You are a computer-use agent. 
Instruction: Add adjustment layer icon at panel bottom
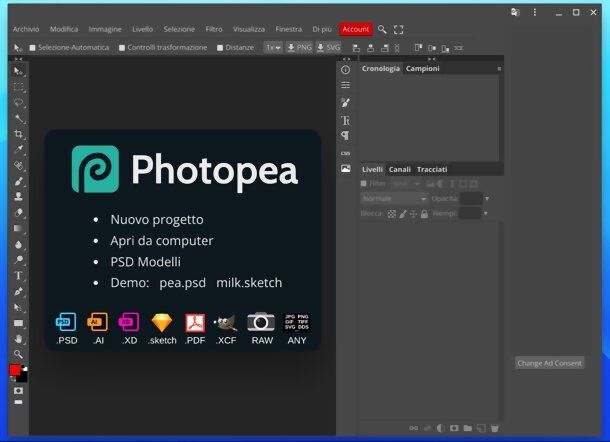point(440,428)
